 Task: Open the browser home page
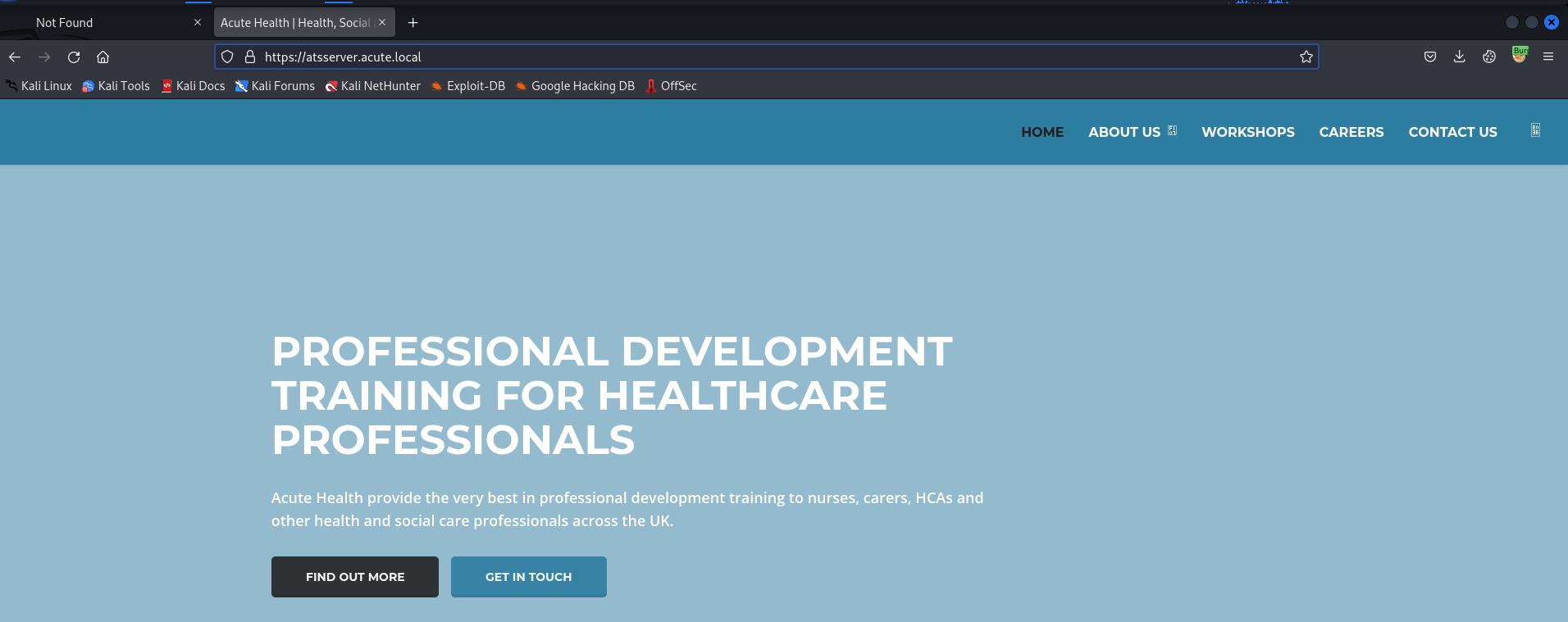[103, 57]
